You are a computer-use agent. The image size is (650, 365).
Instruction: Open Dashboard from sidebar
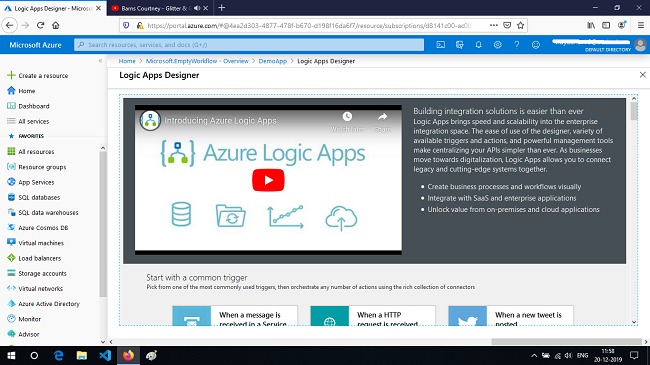pyautogui.click(x=28, y=106)
